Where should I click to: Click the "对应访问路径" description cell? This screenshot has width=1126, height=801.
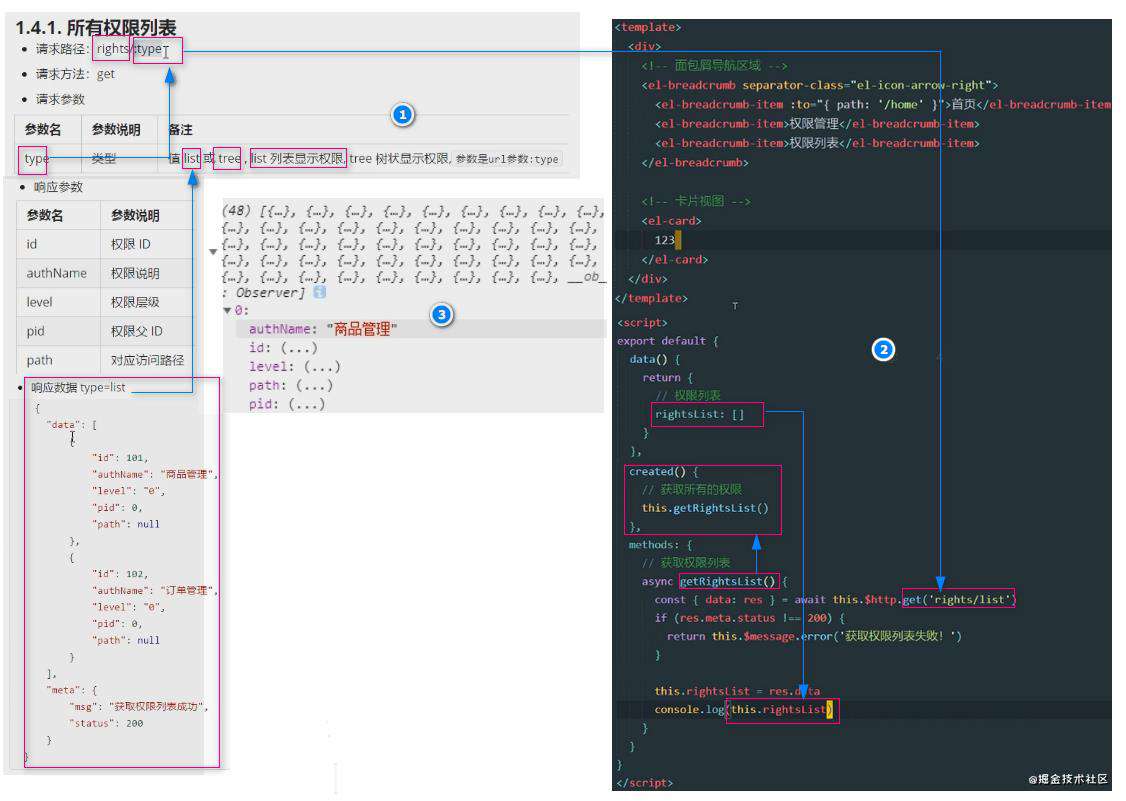click(x=147, y=360)
